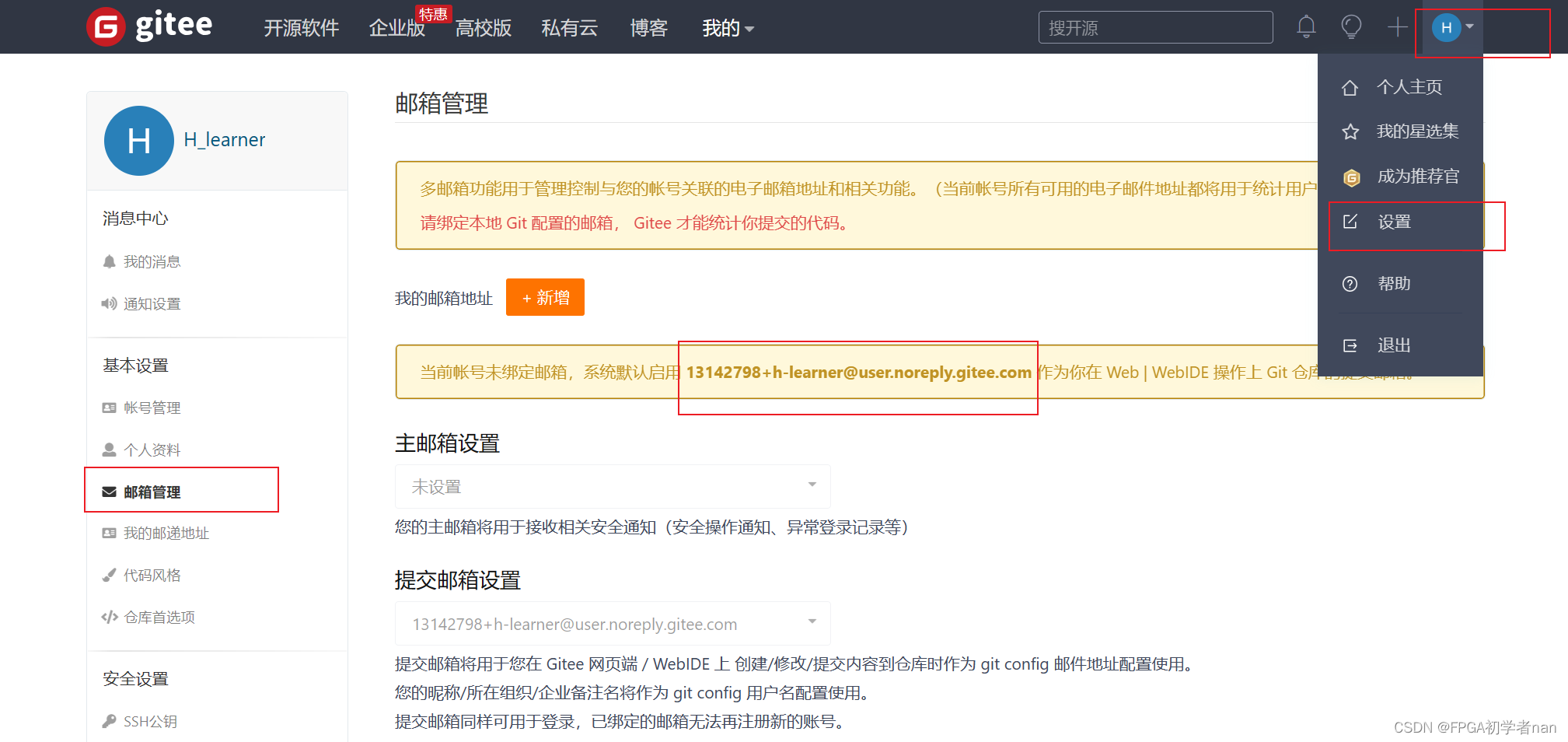Open 通知设置 in sidebar
The image size is (1568, 742).
click(152, 304)
